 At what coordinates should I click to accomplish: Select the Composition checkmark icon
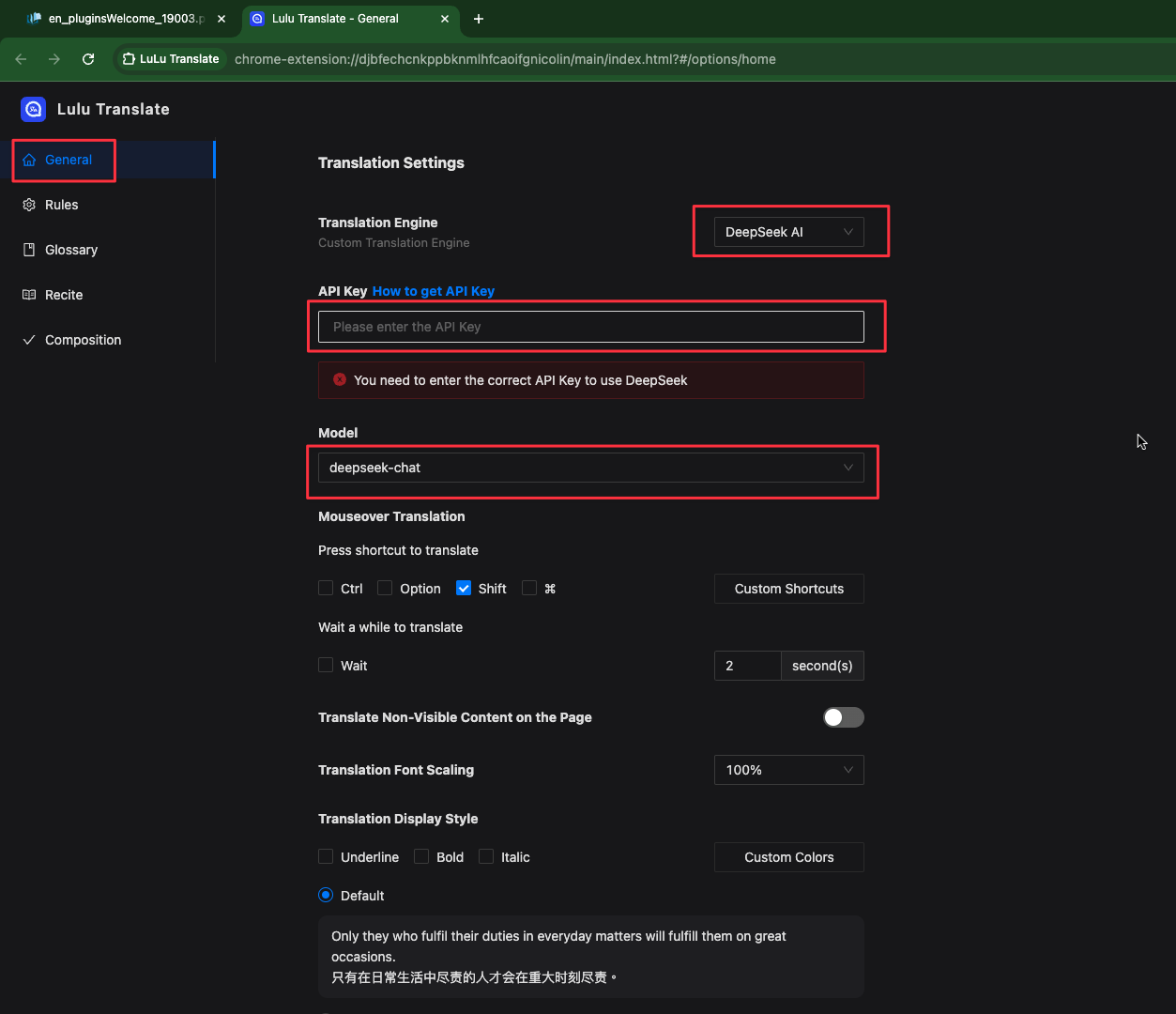pyautogui.click(x=29, y=340)
